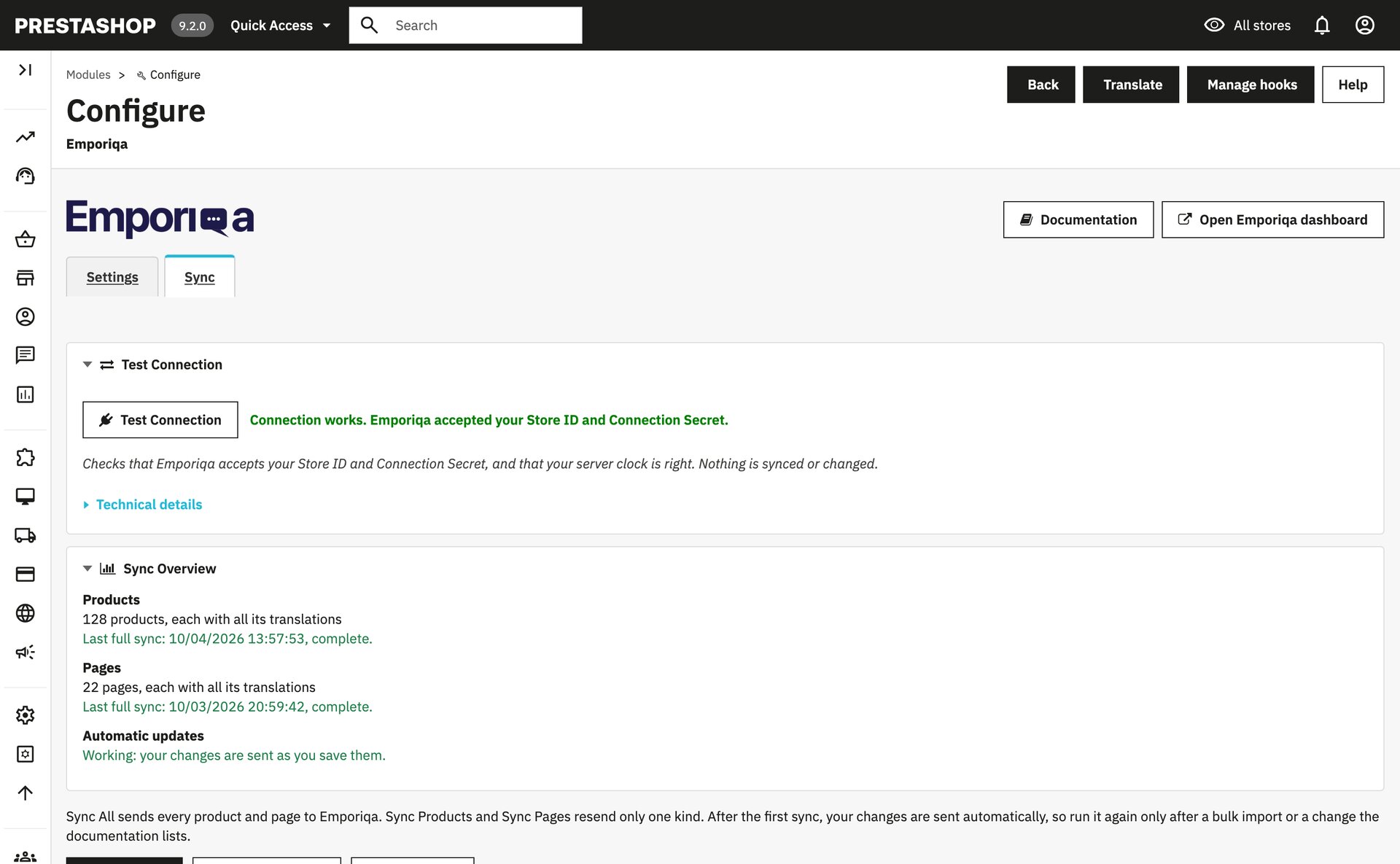Open the Customer Service message icon
The width and height of the screenshot is (1400, 864).
point(26,355)
